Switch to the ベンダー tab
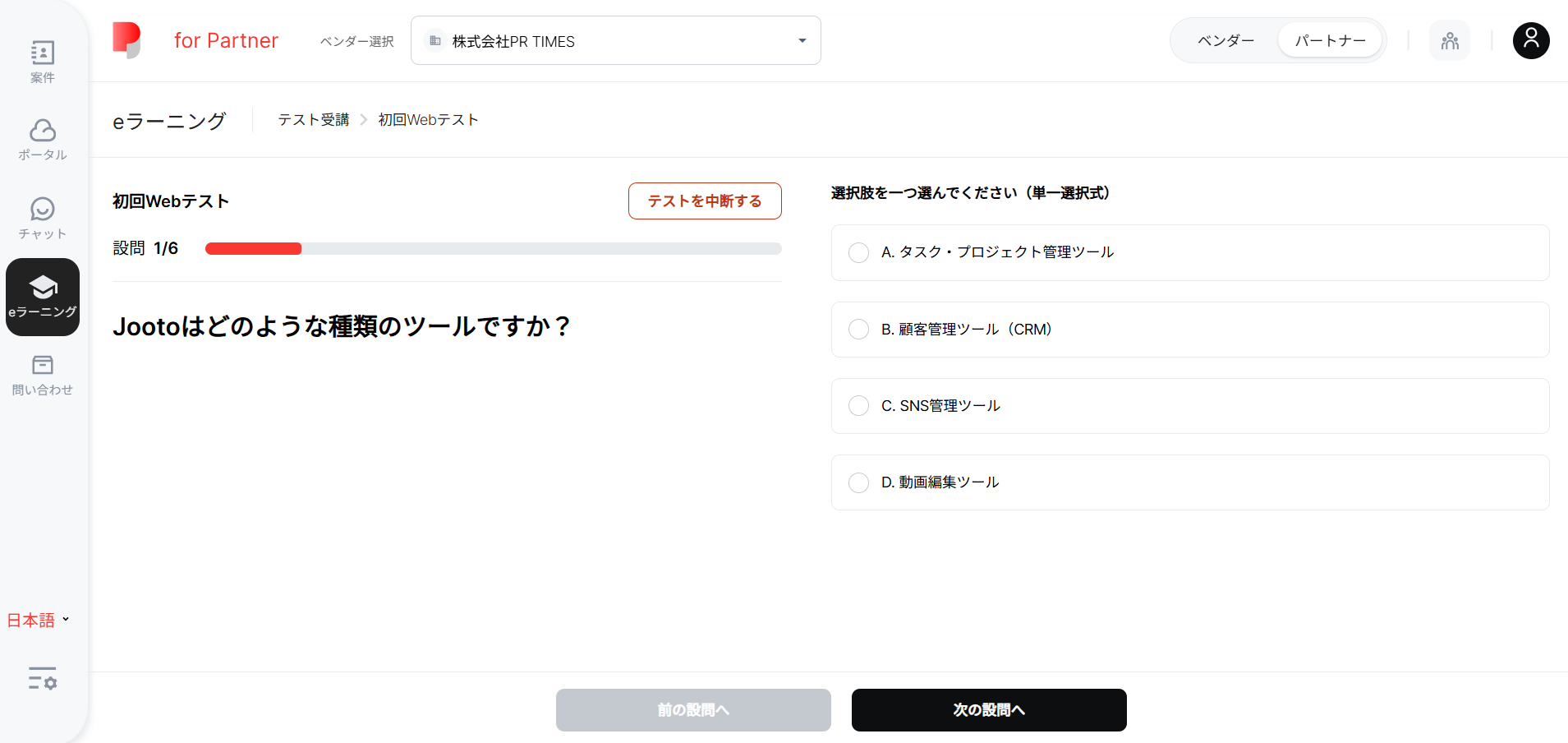Screen dimensions: 1568x743 coord(1225,40)
